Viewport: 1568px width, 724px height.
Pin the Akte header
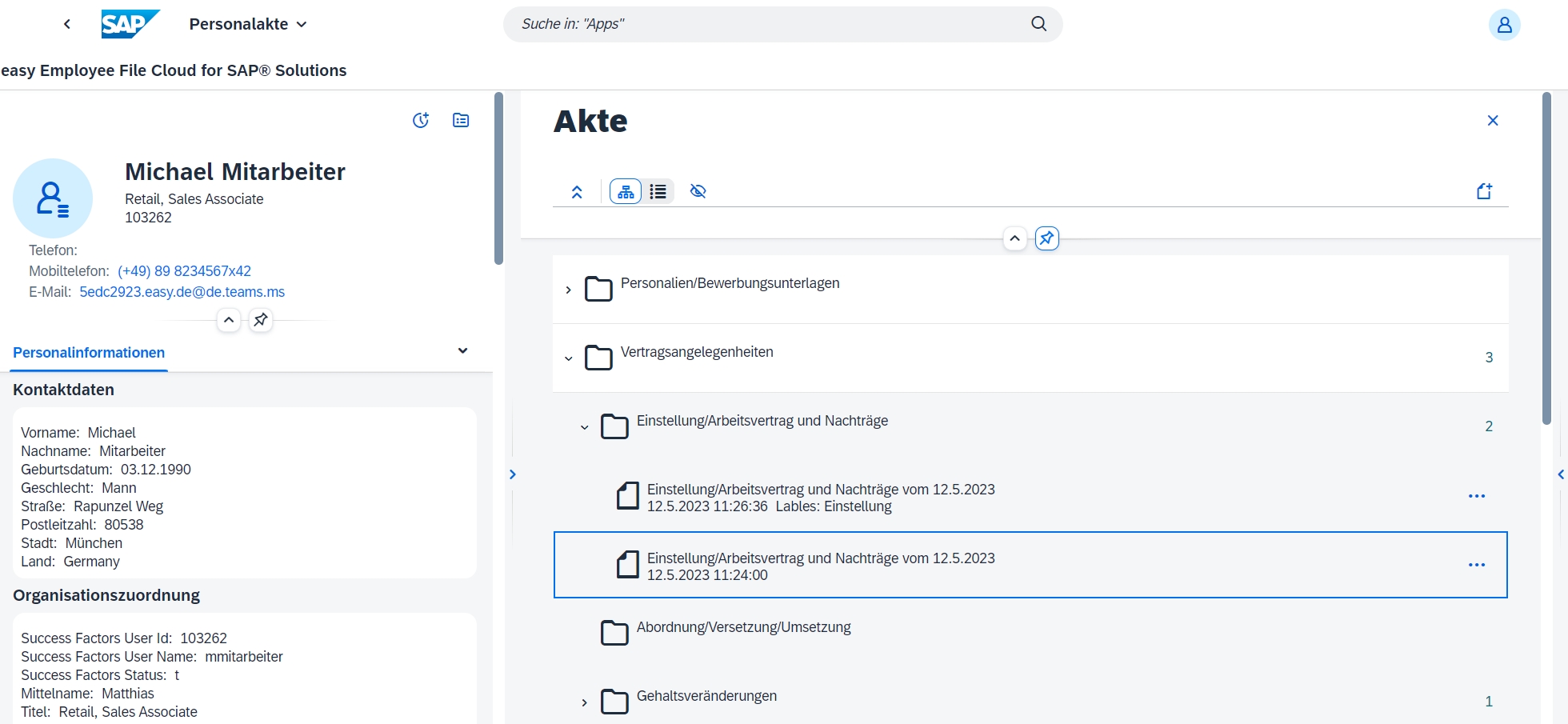[1046, 238]
